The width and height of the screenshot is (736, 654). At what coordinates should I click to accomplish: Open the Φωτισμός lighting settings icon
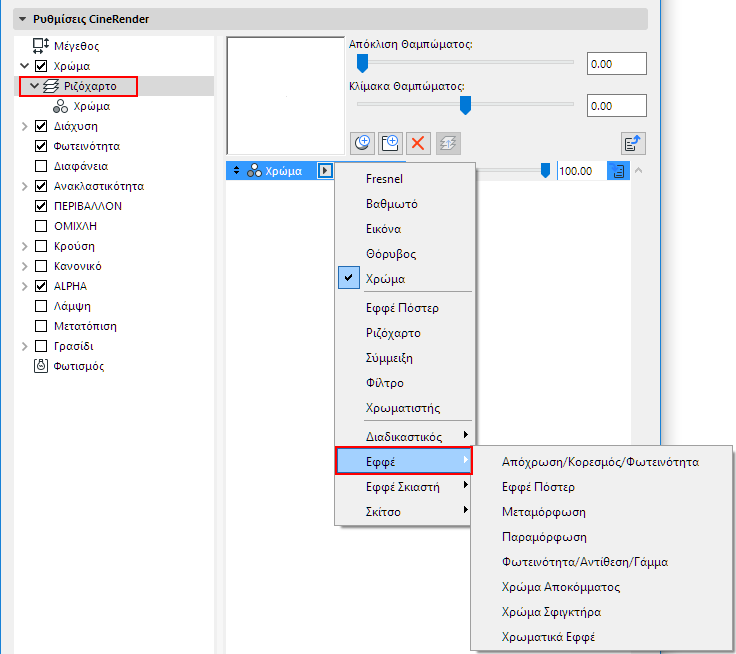[41, 366]
